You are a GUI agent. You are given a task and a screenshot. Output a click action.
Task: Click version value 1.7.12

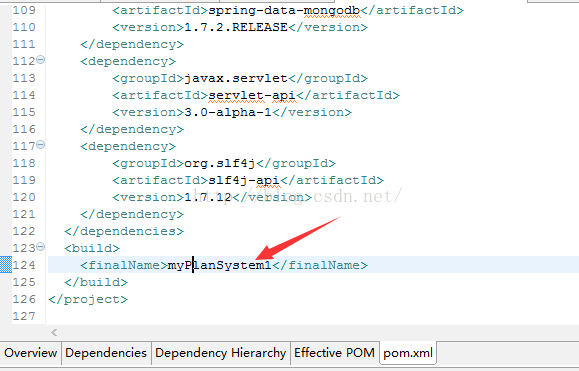pos(208,197)
